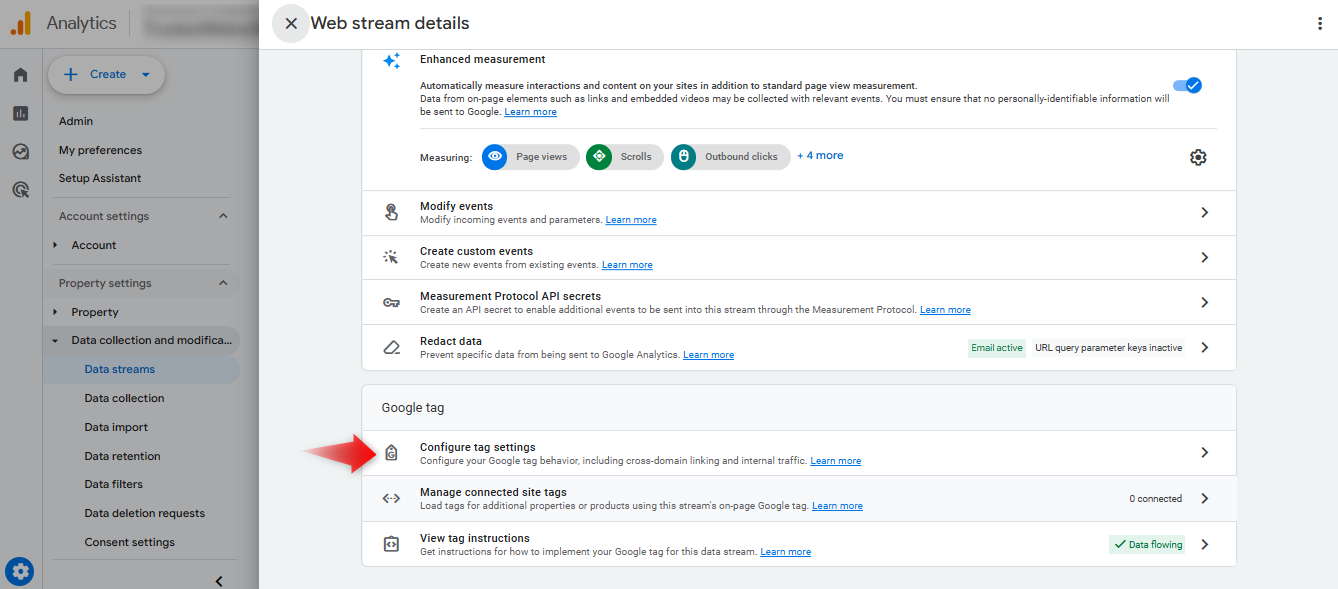Image resolution: width=1338 pixels, height=589 pixels.
Task: Click the Page views eye chip
Action: pyautogui.click(x=530, y=157)
